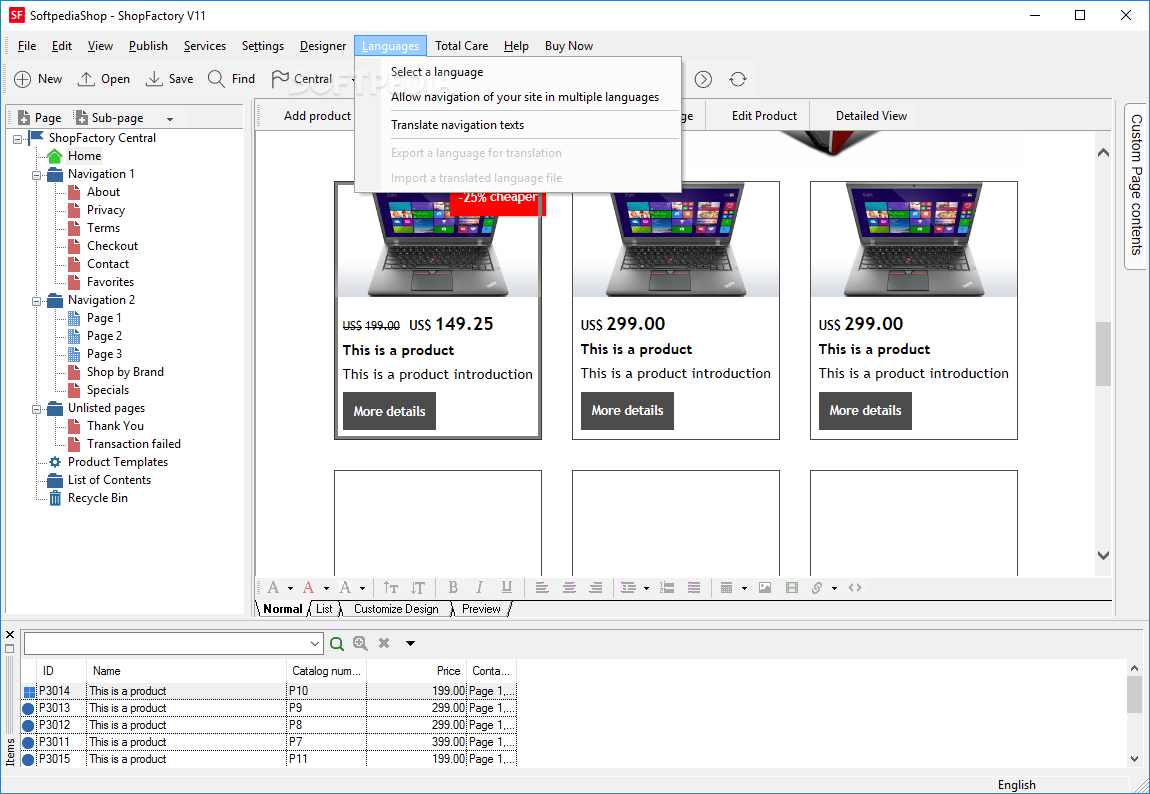Choose Translate navigation texts entry
The image size is (1150, 794).
458,125
